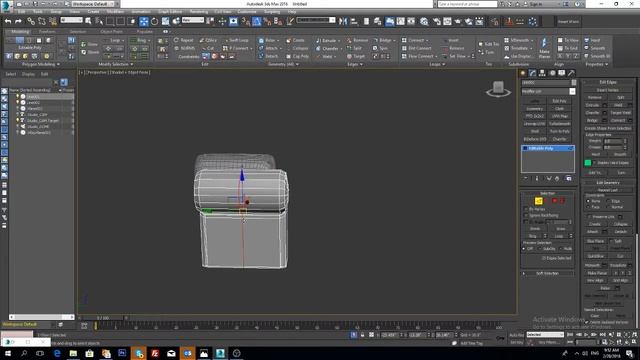Image resolution: width=640 pixels, height=360 pixels.
Task: Click the Slice Plane button
Action: click(x=595, y=241)
